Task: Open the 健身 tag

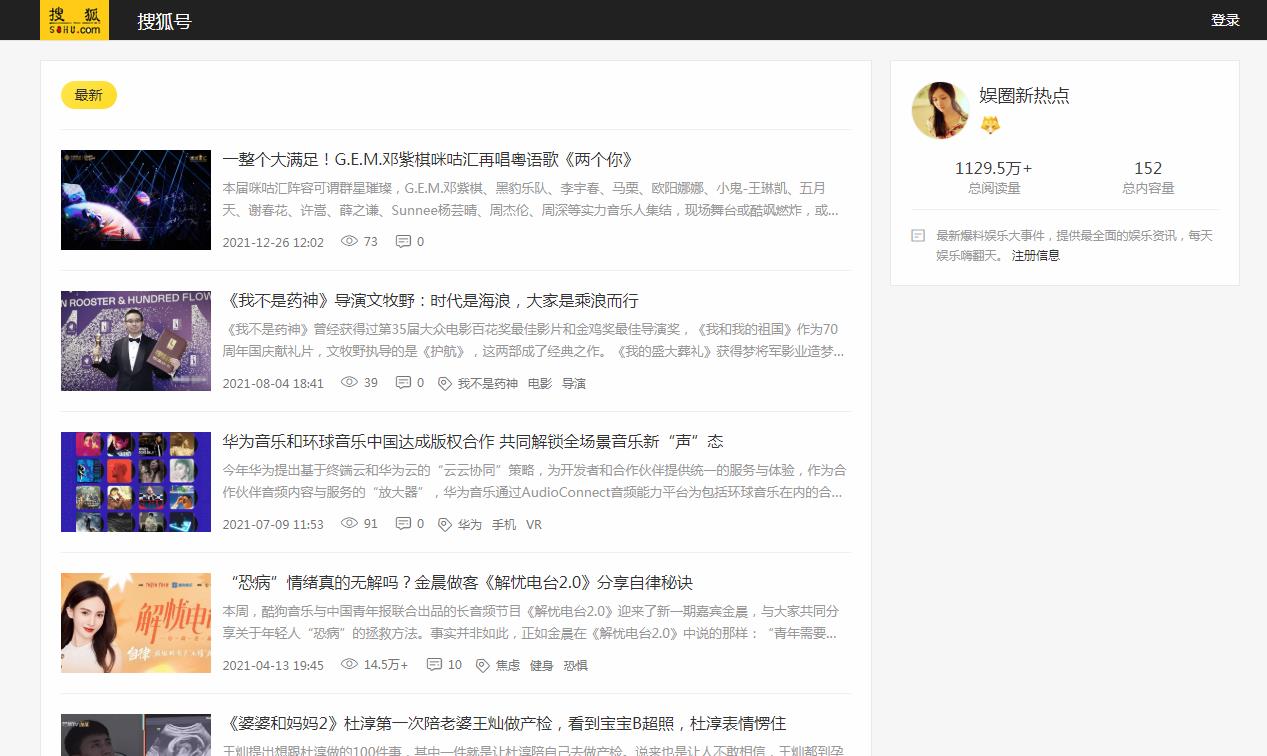Action: pyautogui.click(x=541, y=665)
